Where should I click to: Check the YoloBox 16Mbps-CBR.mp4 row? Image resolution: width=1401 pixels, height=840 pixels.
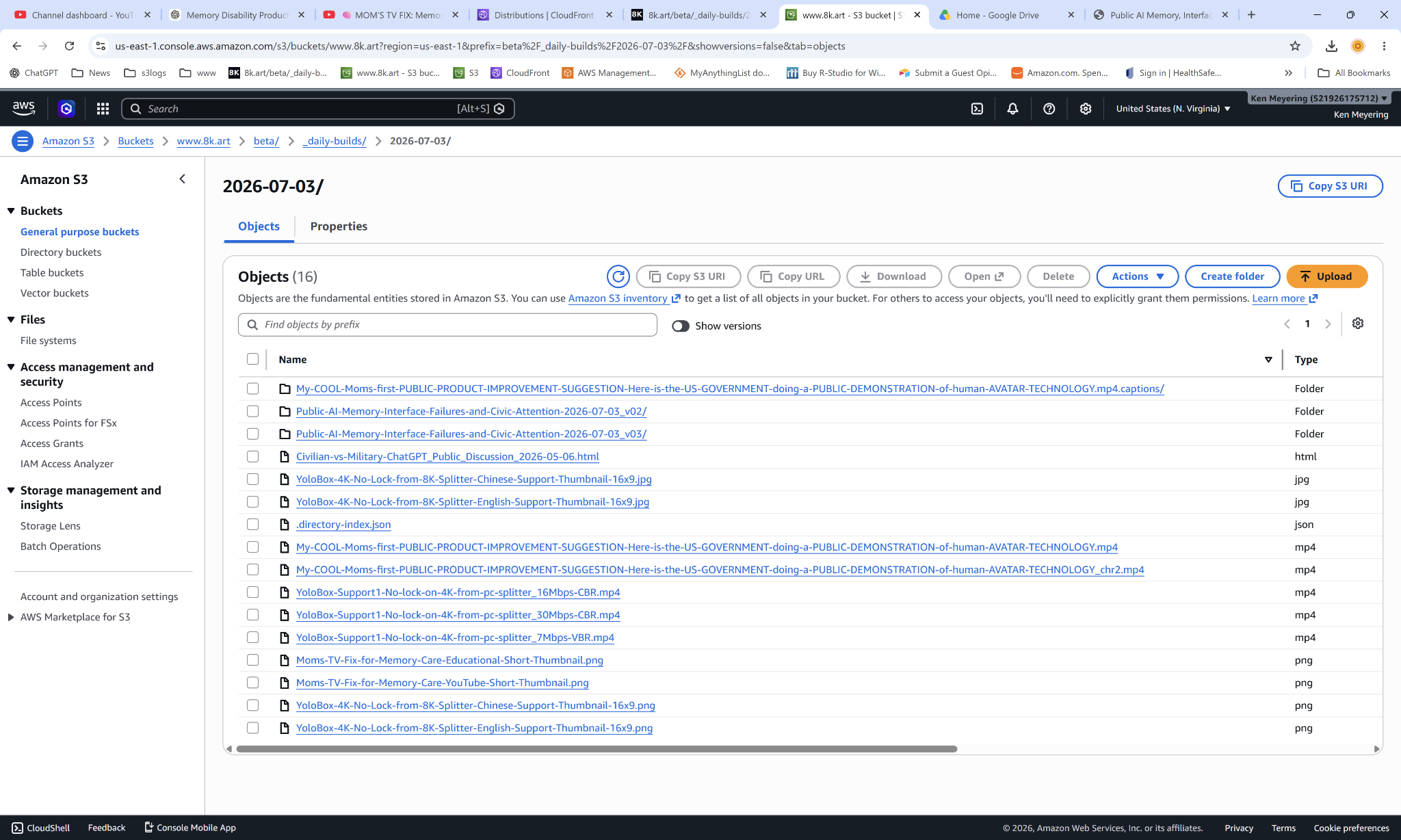coord(253,592)
